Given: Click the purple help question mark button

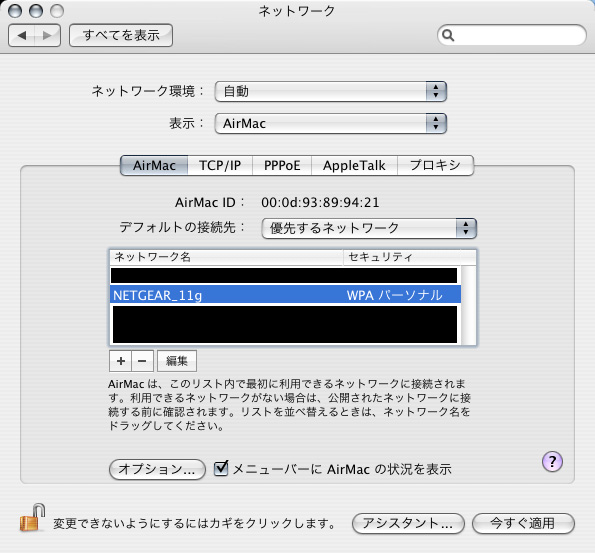Looking at the screenshot, I should point(552,462).
